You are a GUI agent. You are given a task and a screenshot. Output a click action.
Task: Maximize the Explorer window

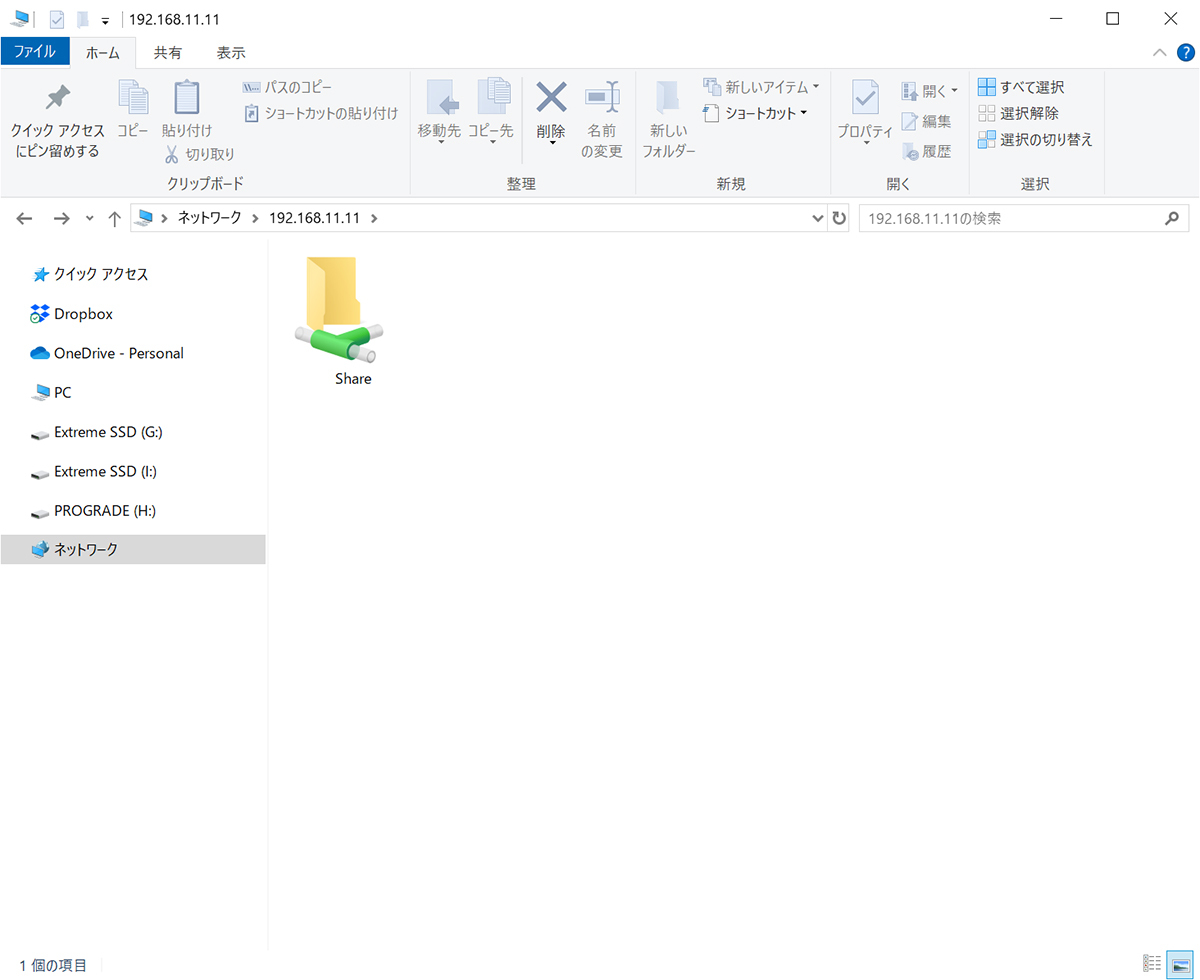pyautogui.click(x=1113, y=18)
